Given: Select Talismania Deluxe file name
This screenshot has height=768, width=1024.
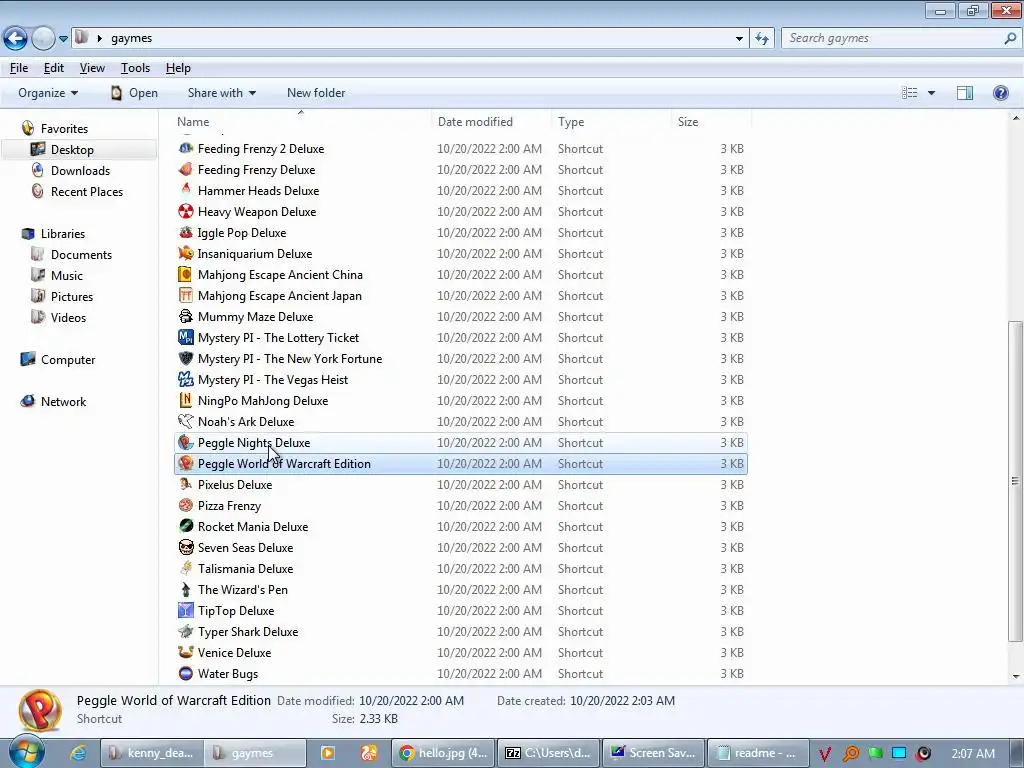Looking at the screenshot, I should tap(246, 569).
